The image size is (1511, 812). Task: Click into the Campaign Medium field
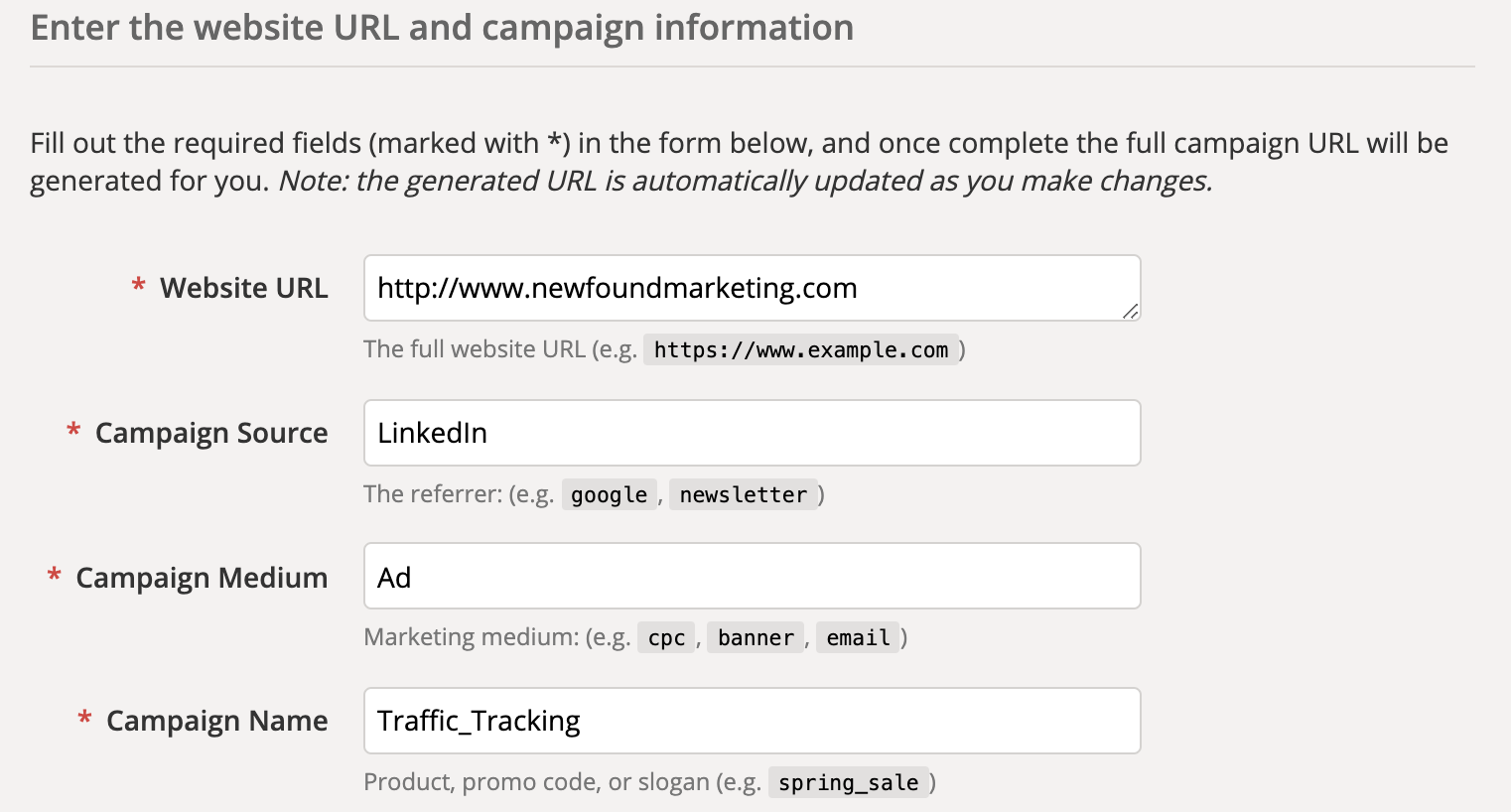click(x=752, y=576)
